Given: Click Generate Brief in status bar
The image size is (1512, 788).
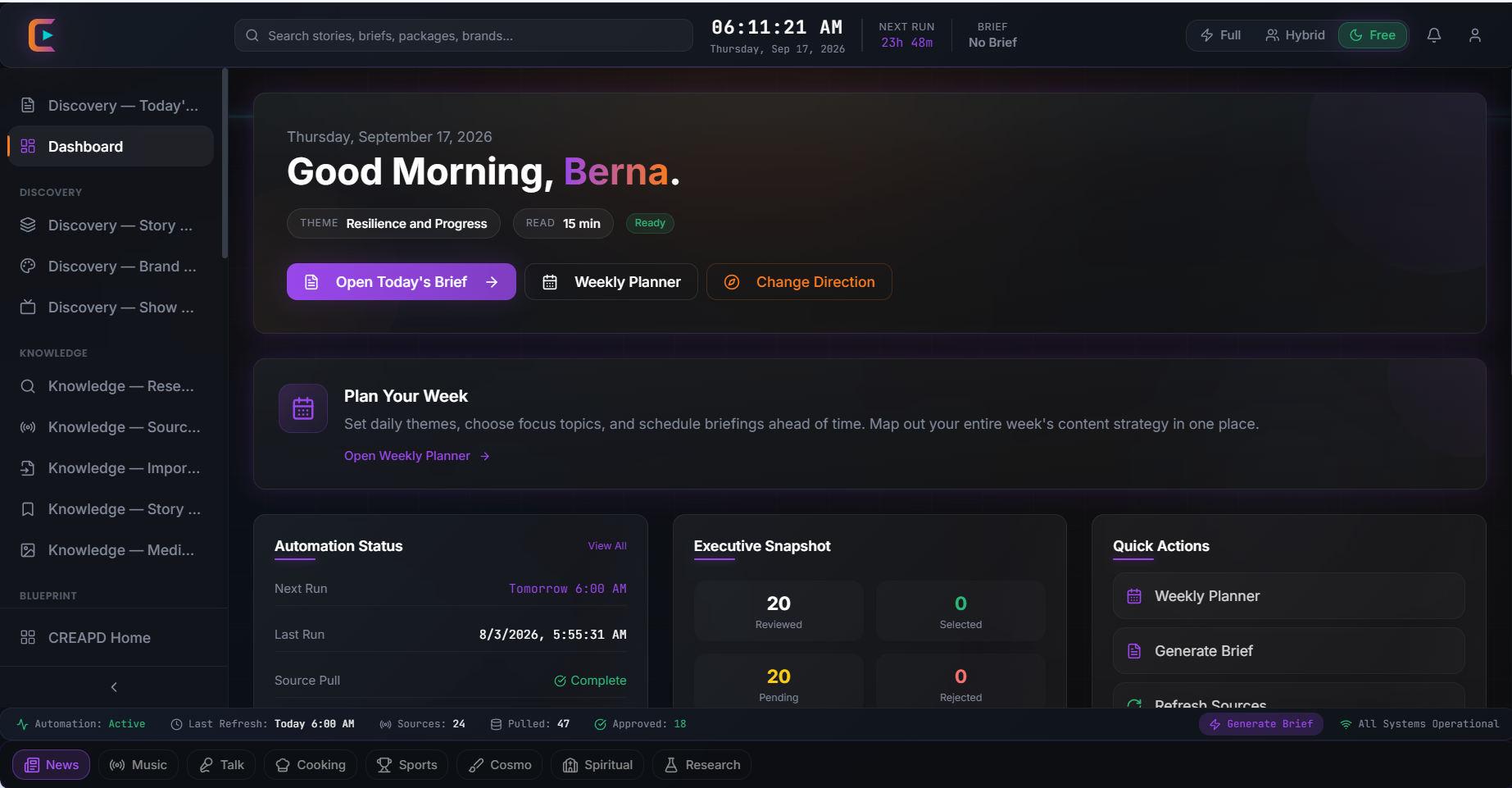Looking at the screenshot, I should click(1261, 723).
